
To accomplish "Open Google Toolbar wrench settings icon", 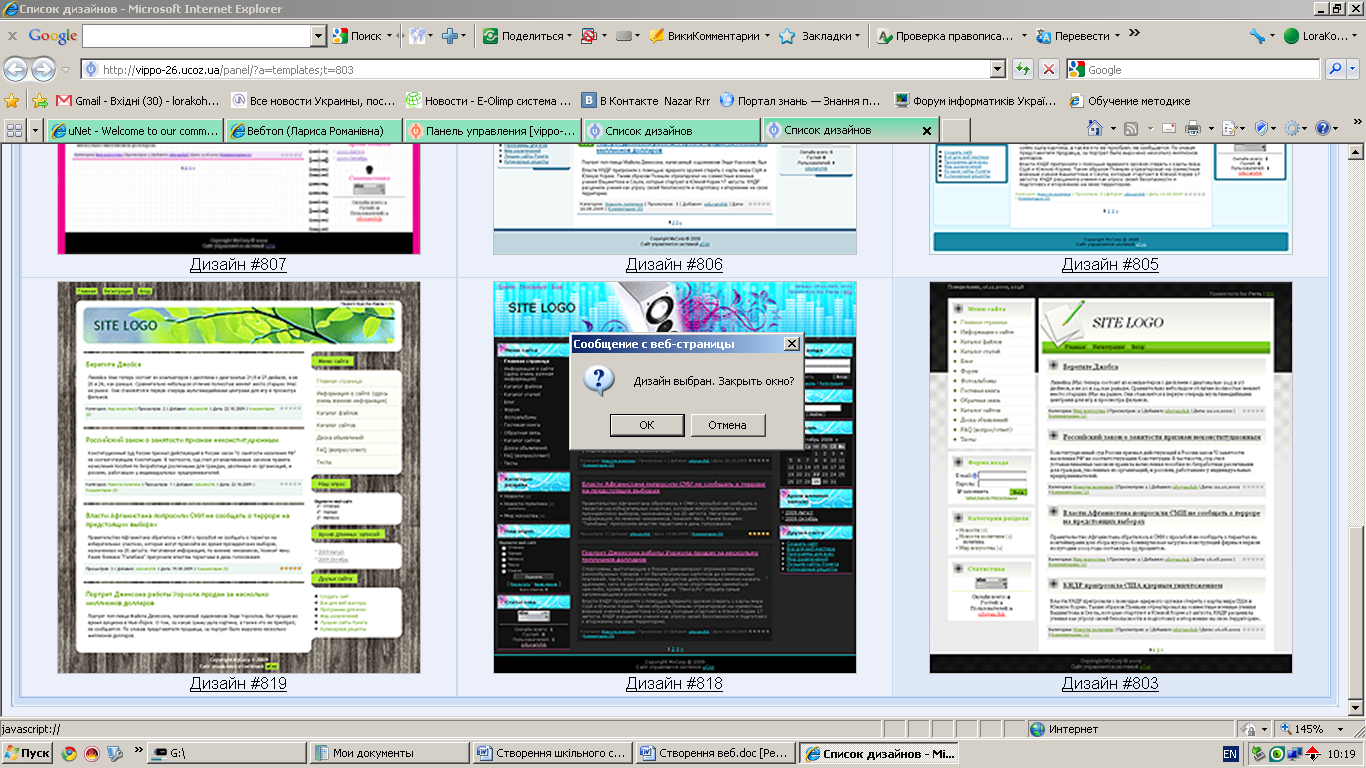I will click(x=1257, y=36).
